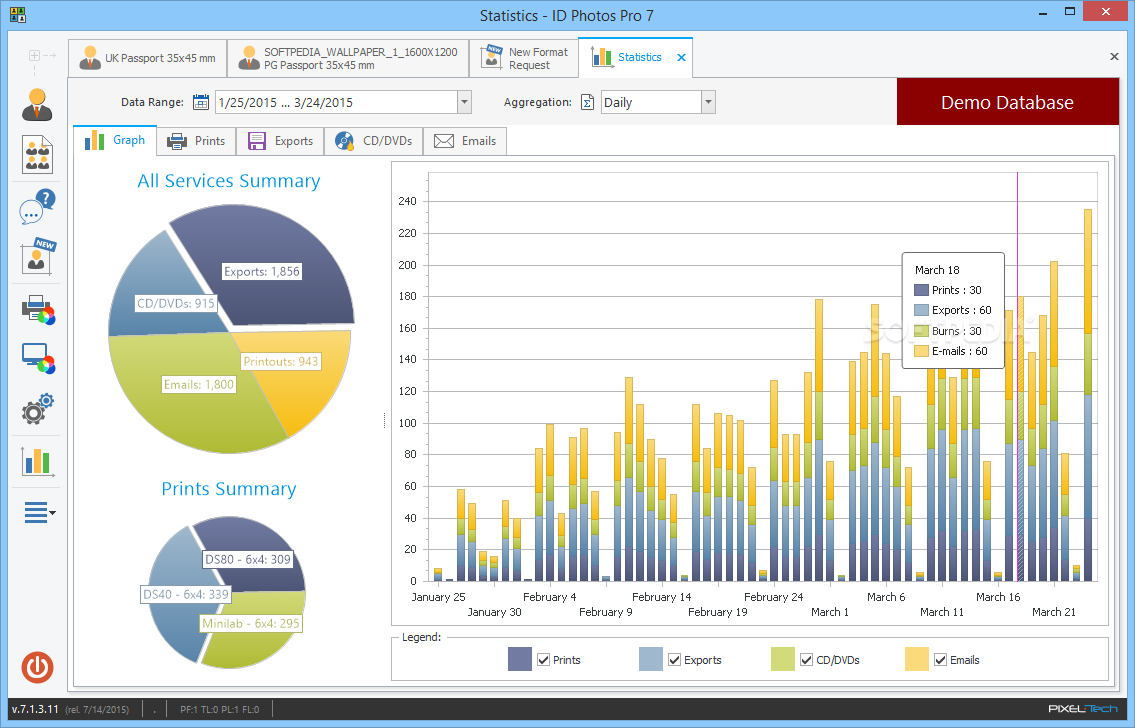Open the monitor color calibration icon
The image size is (1135, 728).
point(38,358)
